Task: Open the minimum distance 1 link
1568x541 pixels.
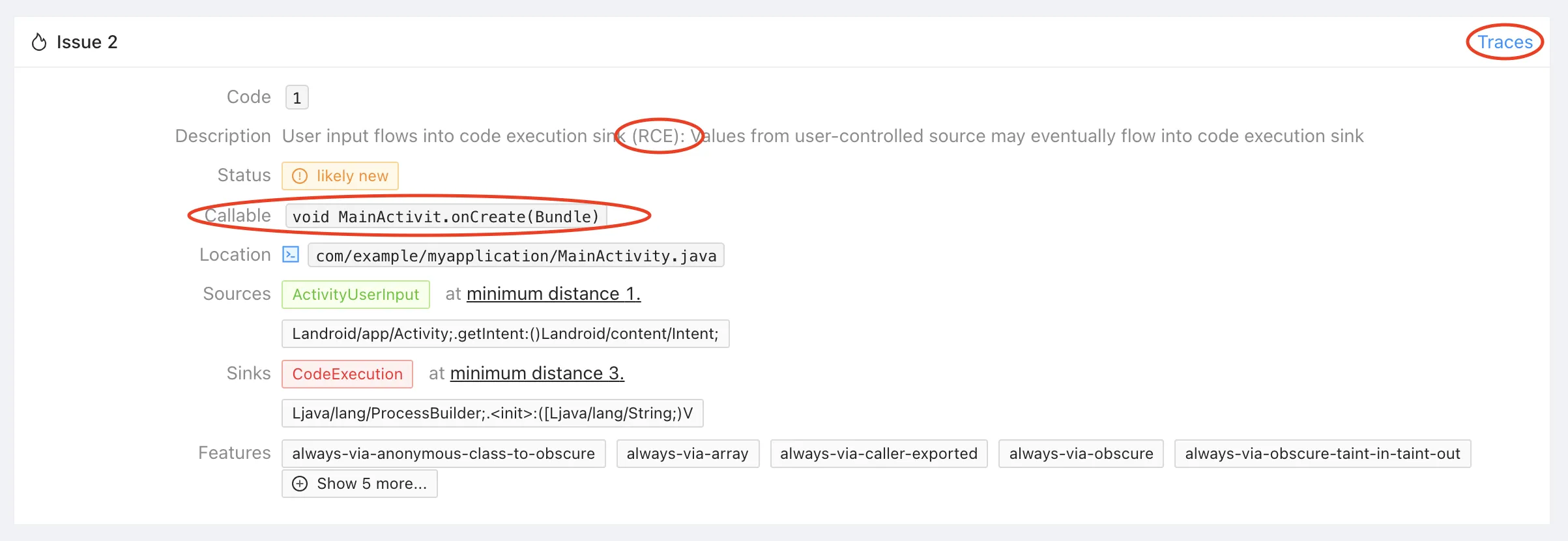Action: pyautogui.click(x=553, y=294)
